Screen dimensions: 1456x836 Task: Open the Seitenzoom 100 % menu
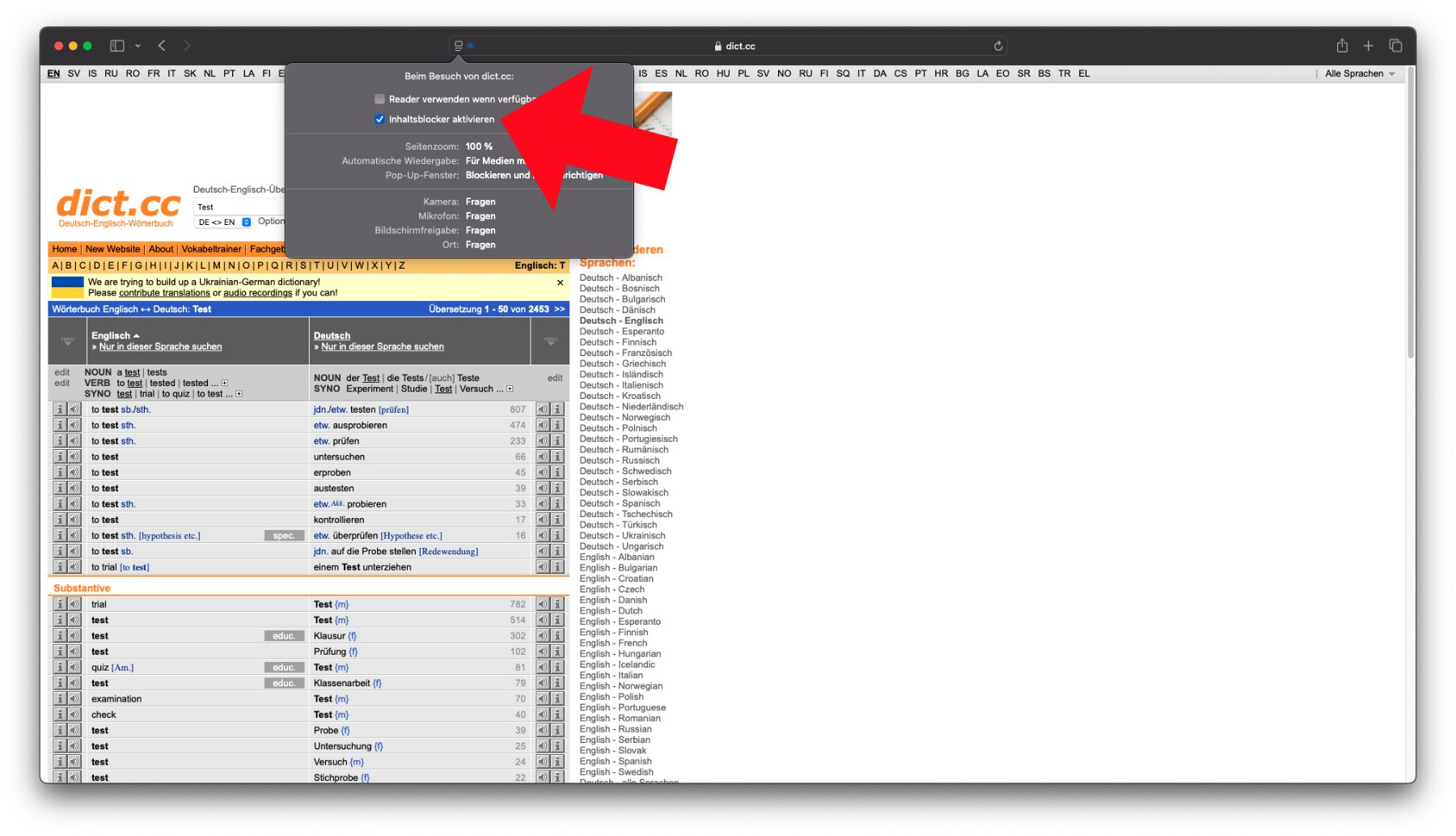click(x=479, y=146)
